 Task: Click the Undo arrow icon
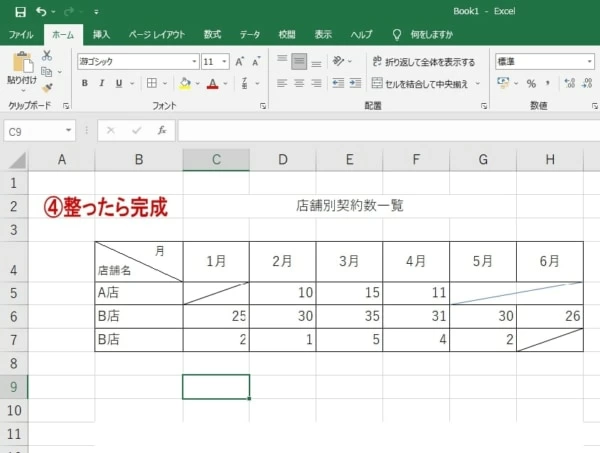coord(41,12)
